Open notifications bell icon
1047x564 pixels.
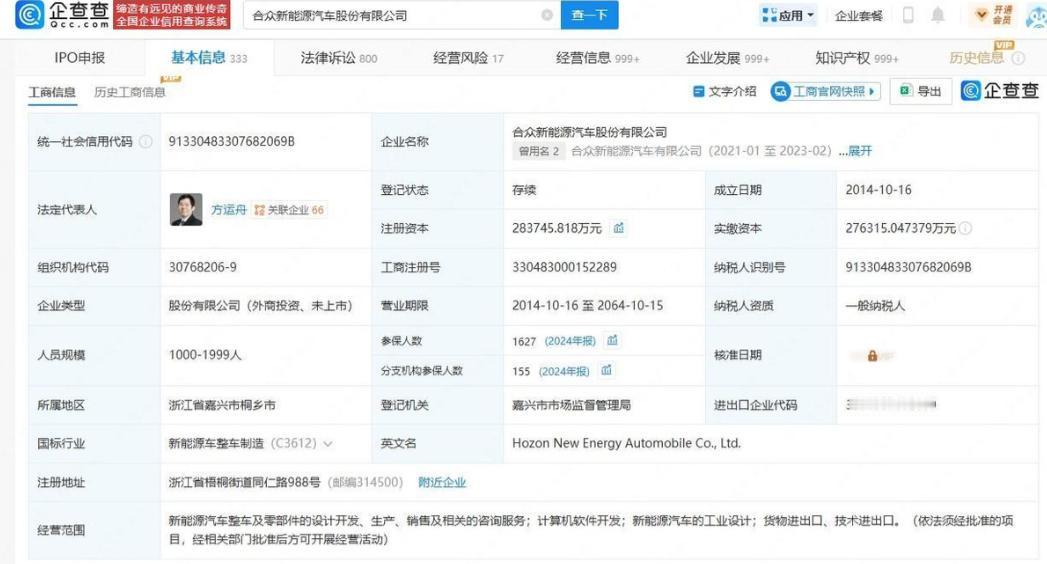click(938, 15)
